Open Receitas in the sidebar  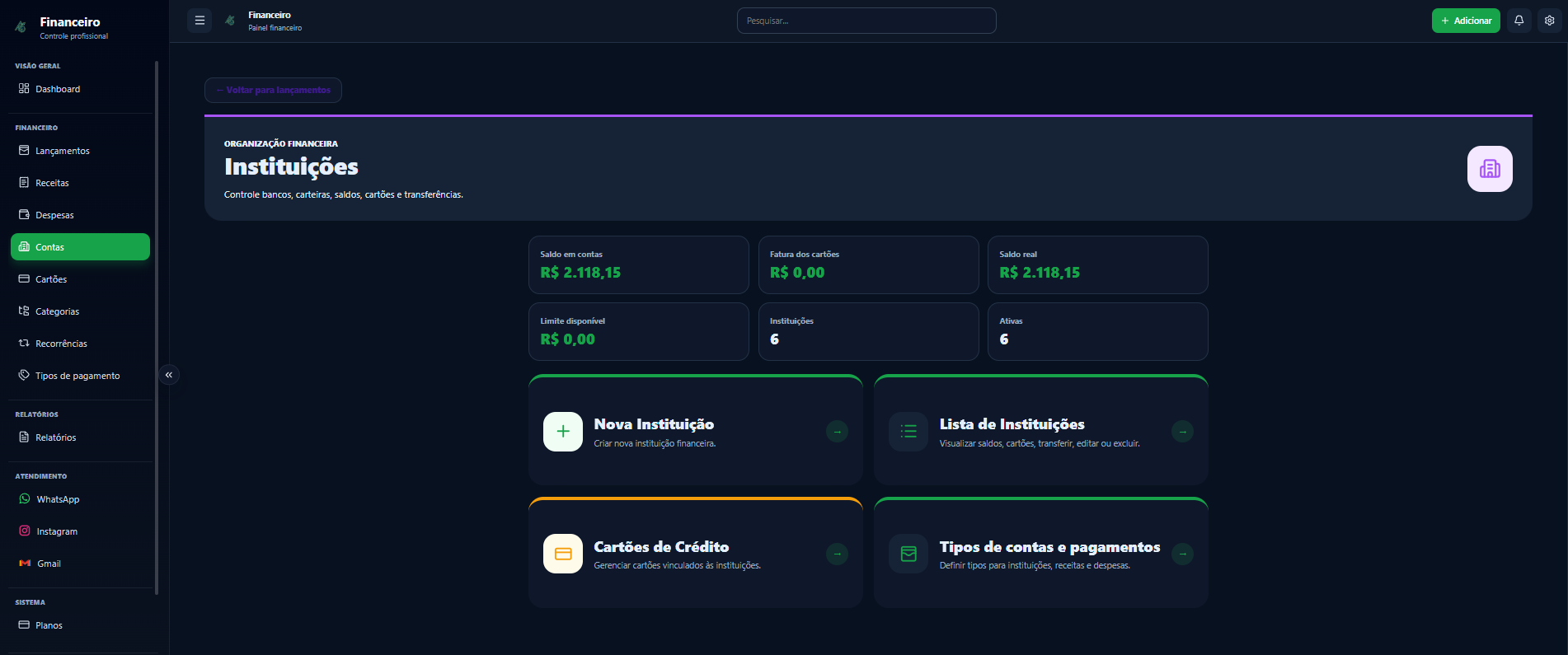(80, 183)
